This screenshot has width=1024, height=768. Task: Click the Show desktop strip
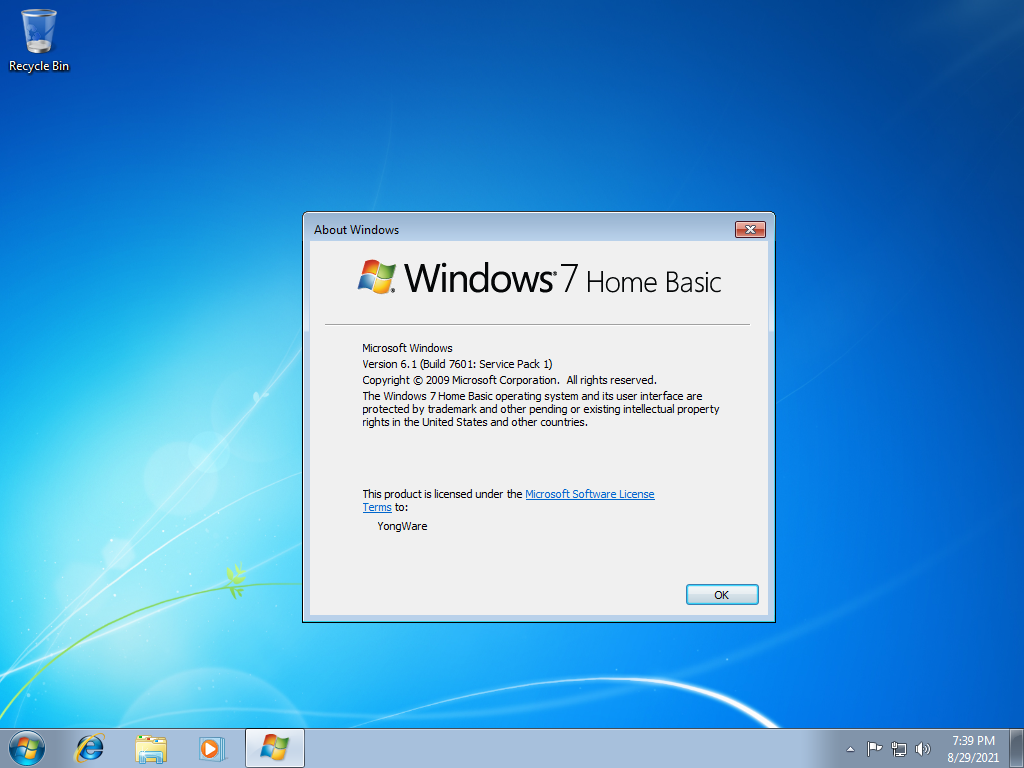1017,748
